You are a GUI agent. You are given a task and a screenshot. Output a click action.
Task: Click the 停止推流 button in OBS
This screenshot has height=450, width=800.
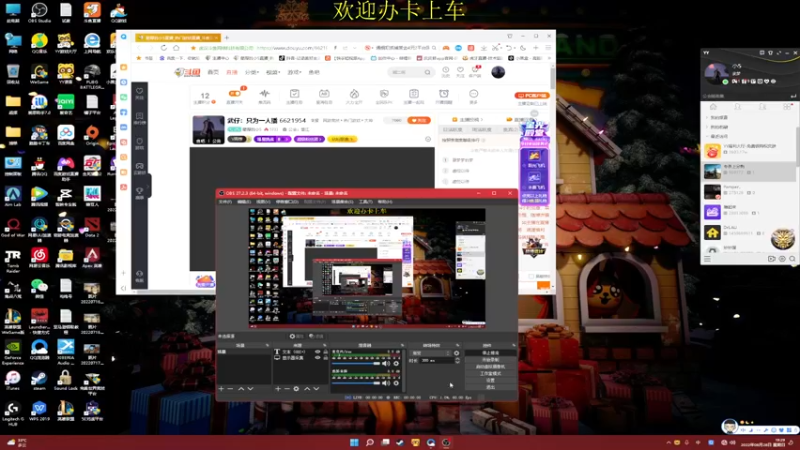pyautogui.click(x=490, y=353)
